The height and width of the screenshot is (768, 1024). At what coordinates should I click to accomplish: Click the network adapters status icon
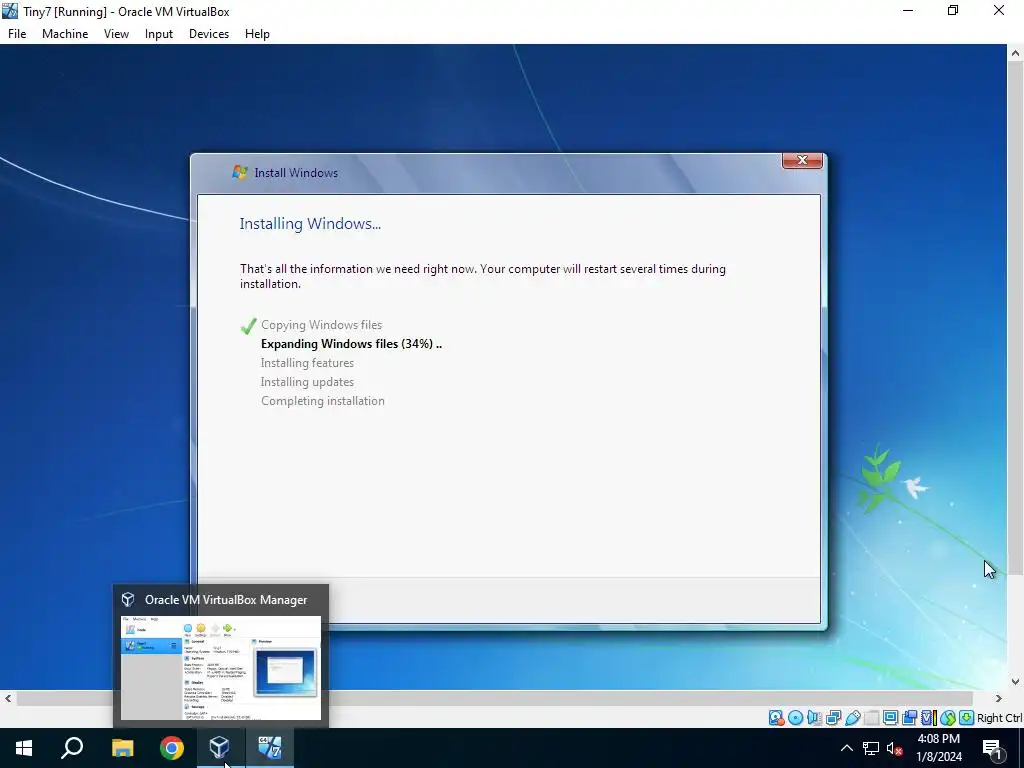point(833,718)
